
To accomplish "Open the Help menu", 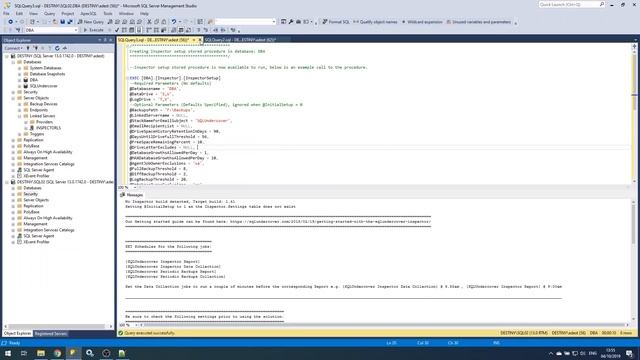I will (x=144, y=13).
